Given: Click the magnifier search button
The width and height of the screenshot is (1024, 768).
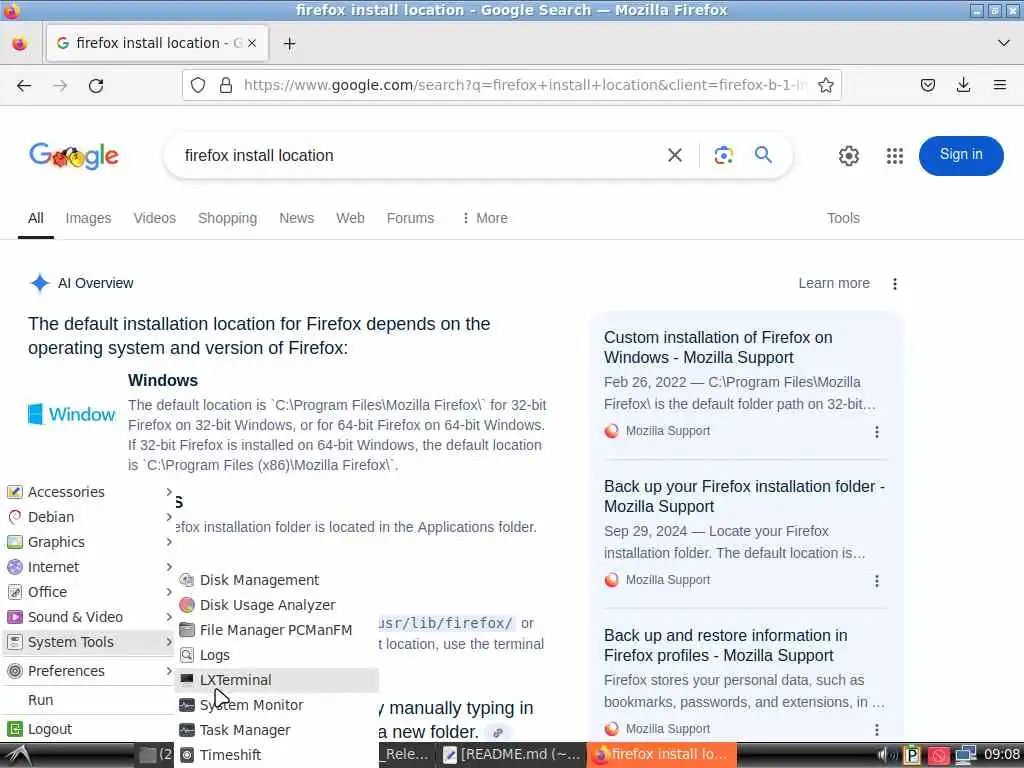Looking at the screenshot, I should pyautogui.click(x=763, y=155).
